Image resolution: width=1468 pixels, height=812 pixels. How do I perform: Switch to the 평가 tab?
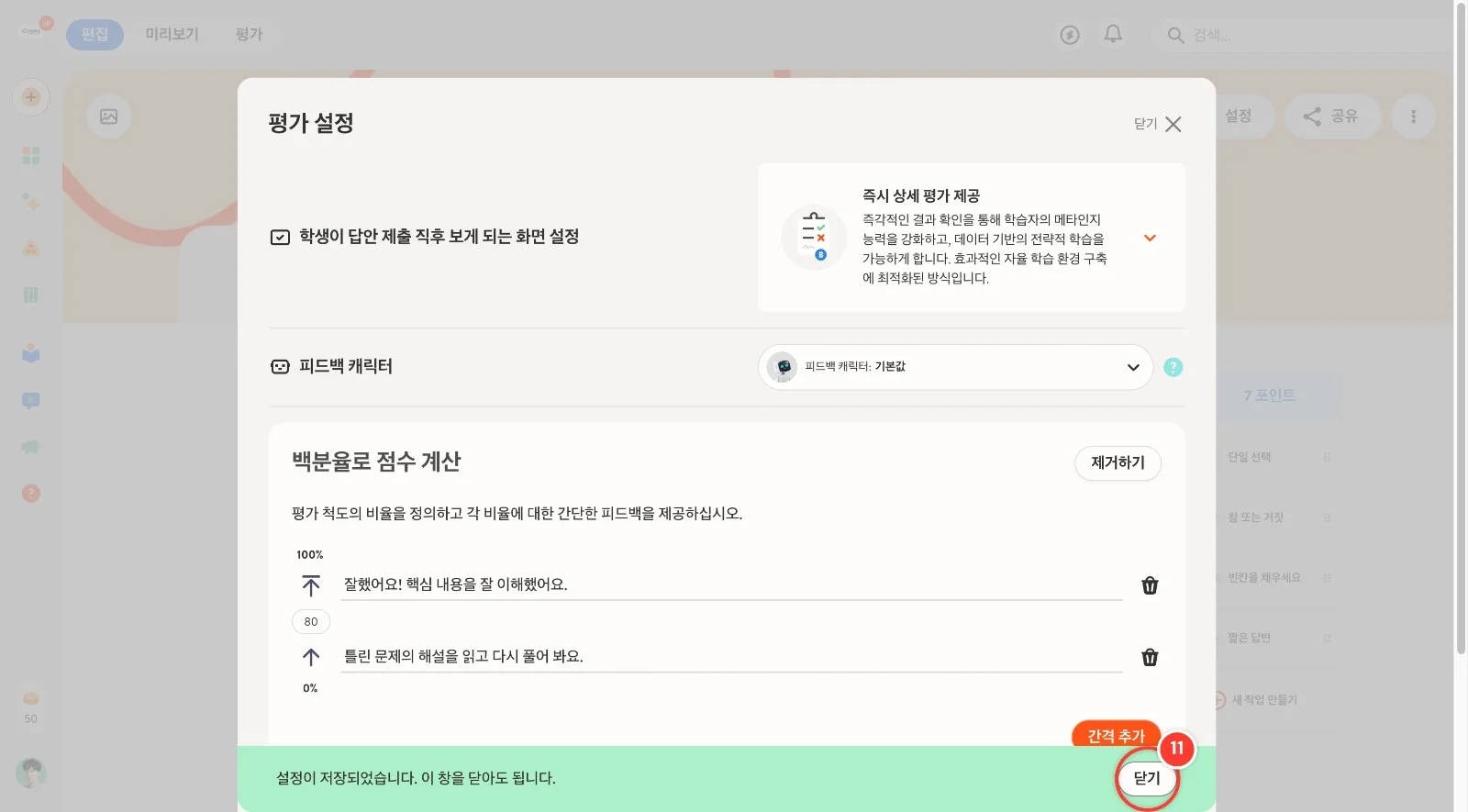pyautogui.click(x=249, y=34)
